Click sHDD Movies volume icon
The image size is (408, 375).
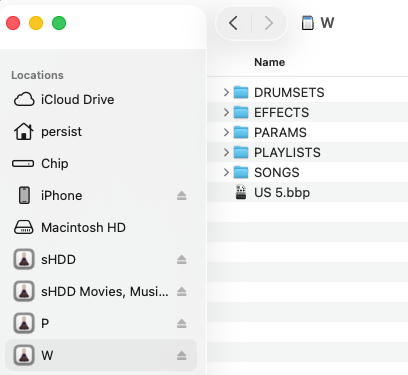coord(24,291)
